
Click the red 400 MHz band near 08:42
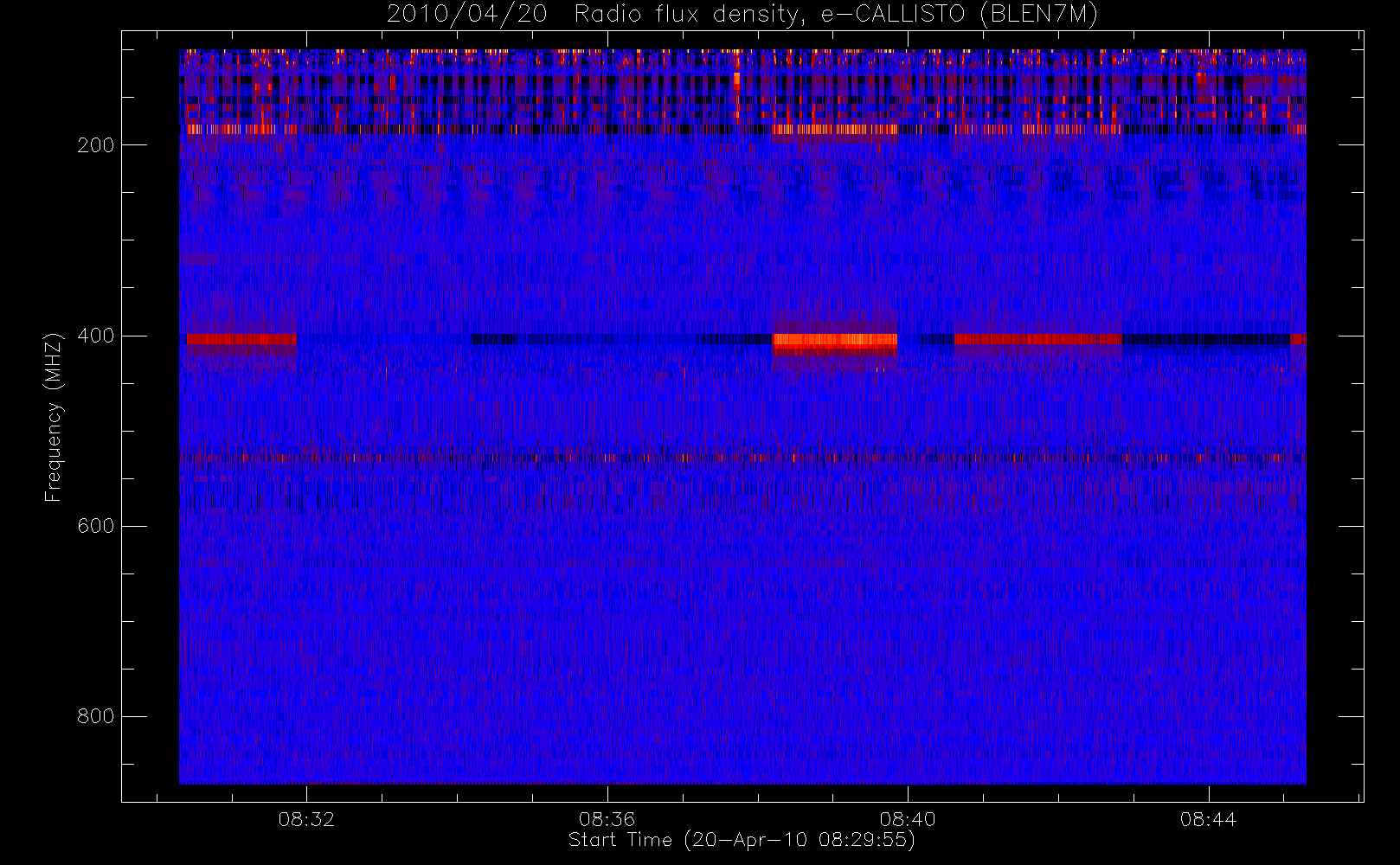(1038, 339)
